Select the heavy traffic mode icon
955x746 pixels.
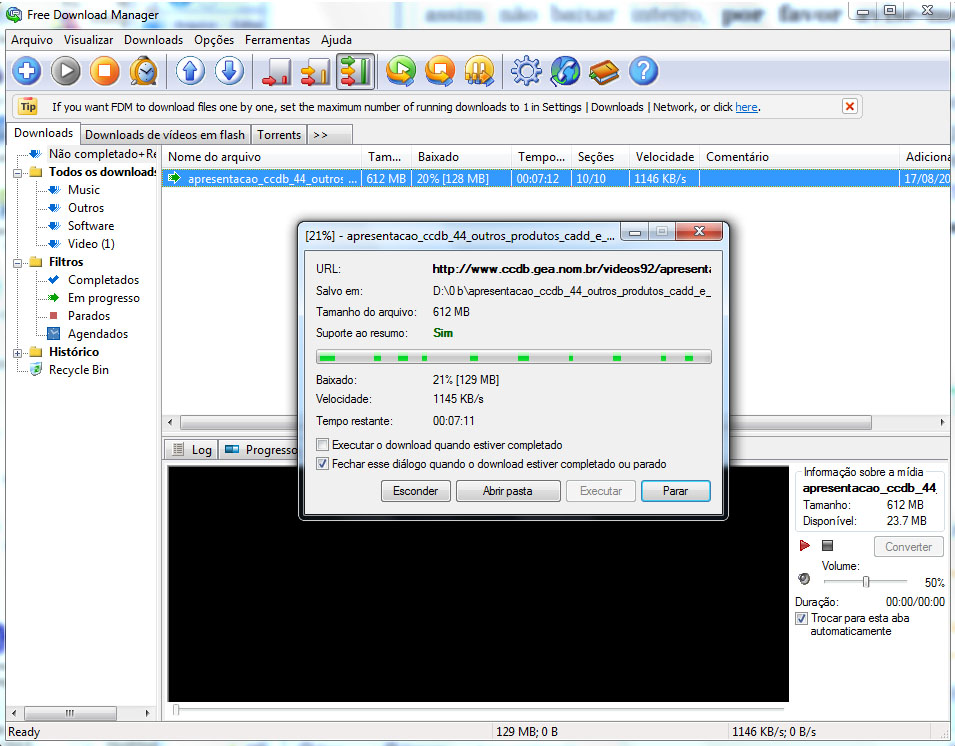point(355,71)
